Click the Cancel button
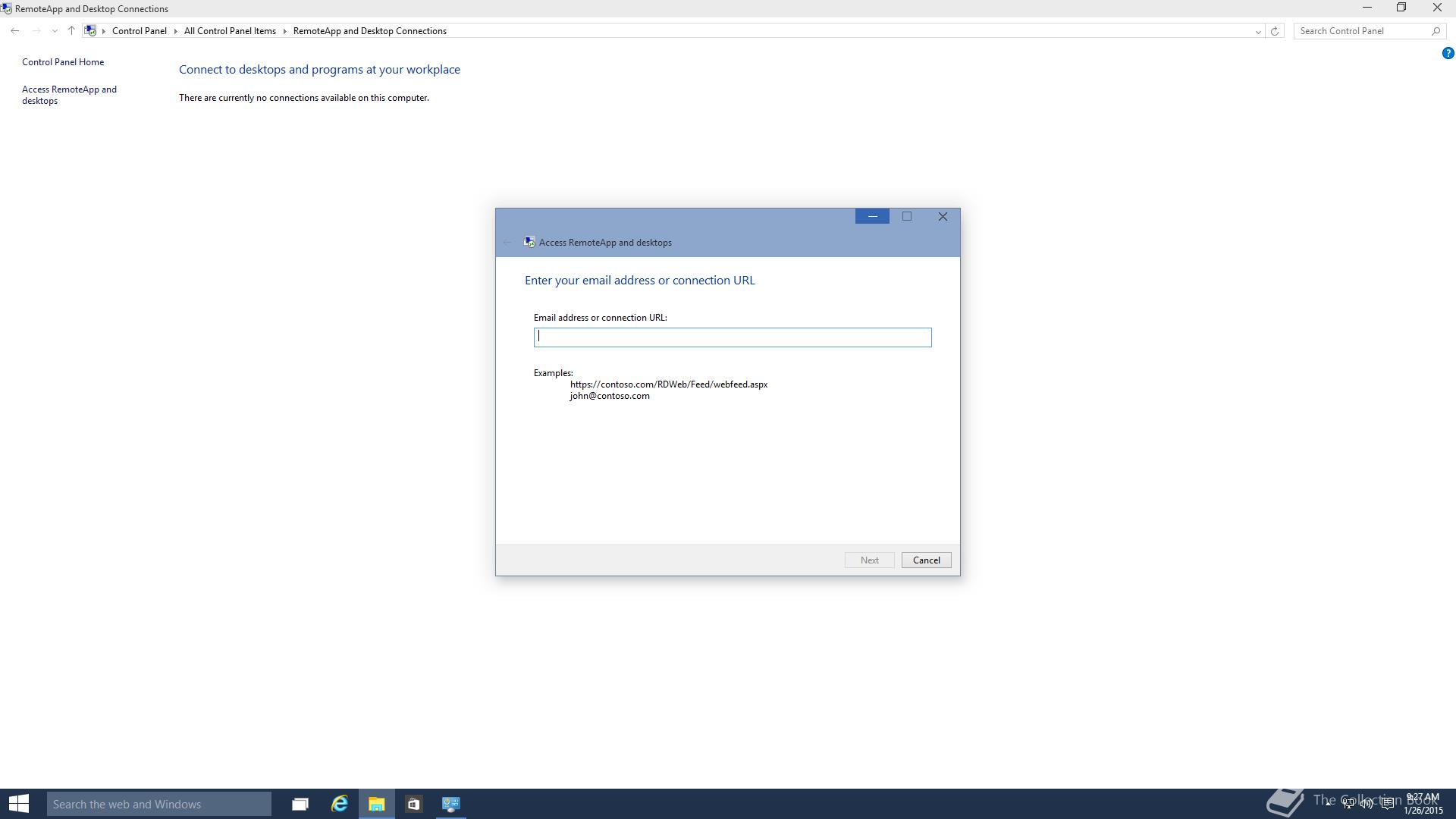This screenshot has width=1456, height=819. tap(926, 560)
